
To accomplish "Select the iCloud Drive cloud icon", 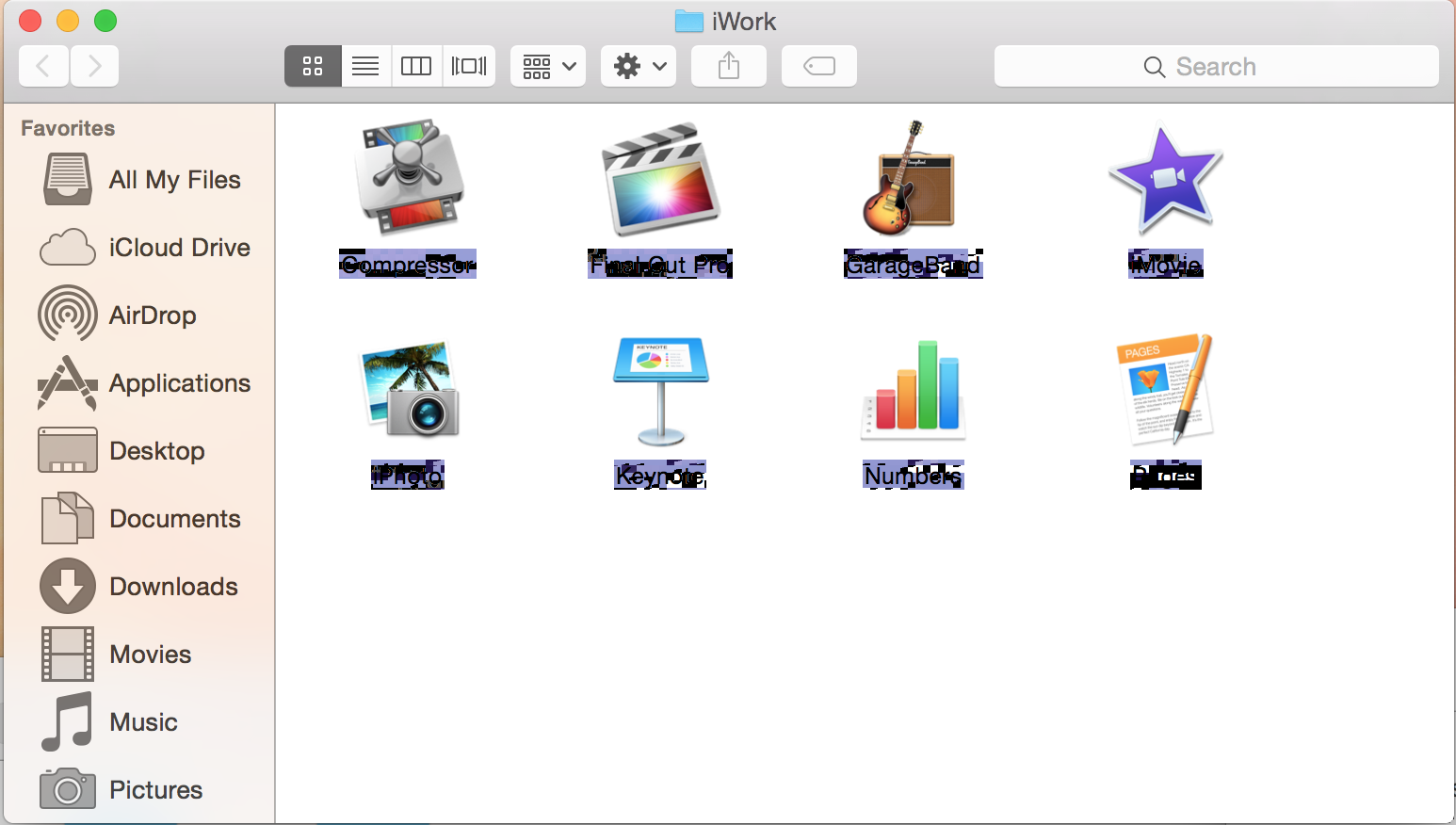I will click(x=68, y=248).
